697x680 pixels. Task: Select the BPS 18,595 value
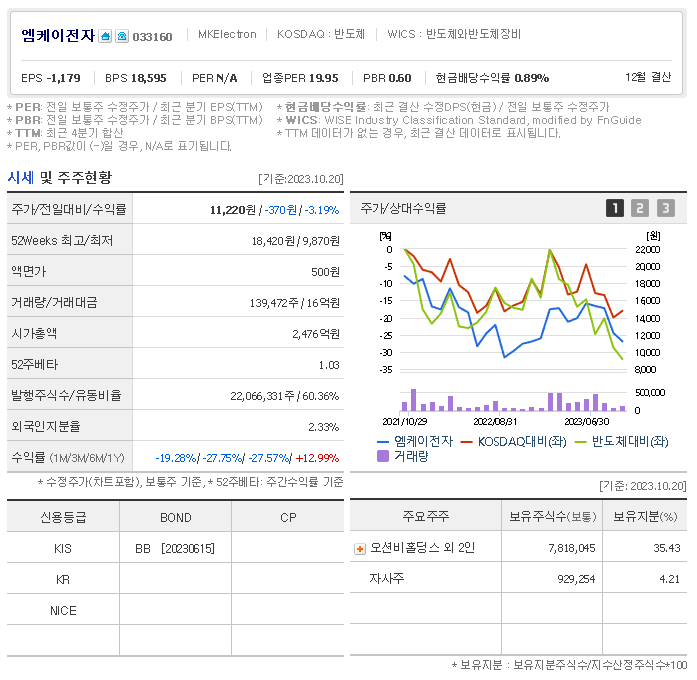[136, 78]
